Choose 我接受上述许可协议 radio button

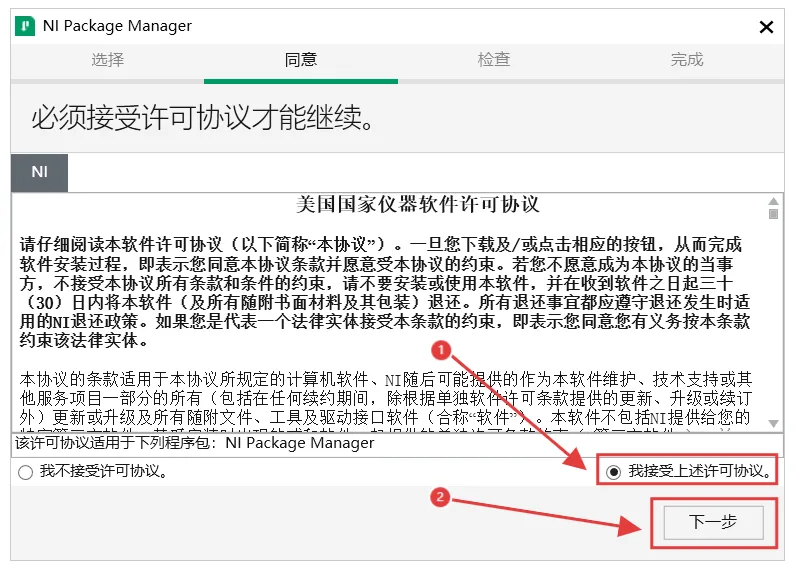coord(613,472)
